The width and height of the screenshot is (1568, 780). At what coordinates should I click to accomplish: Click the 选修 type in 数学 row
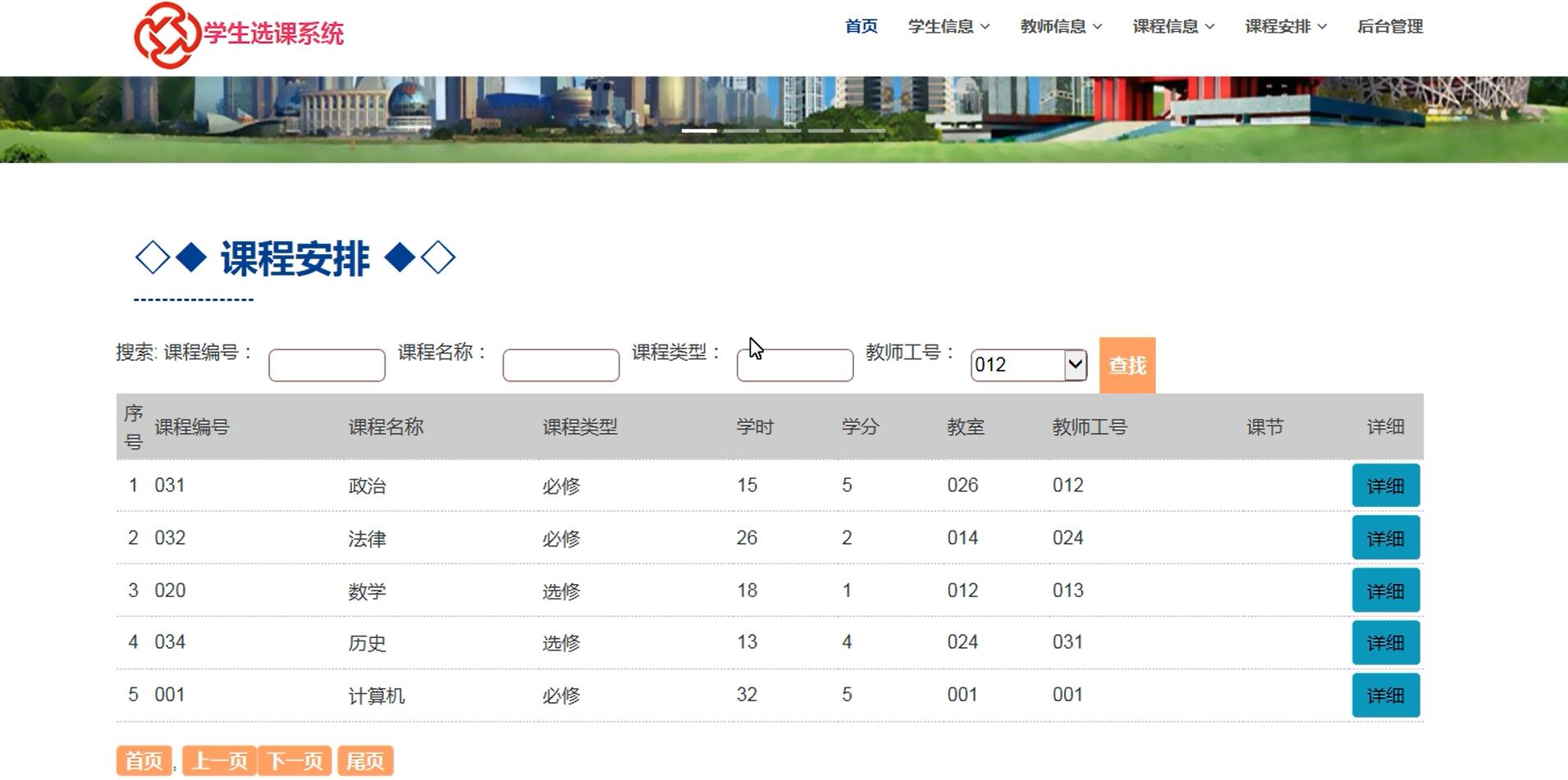(561, 591)
